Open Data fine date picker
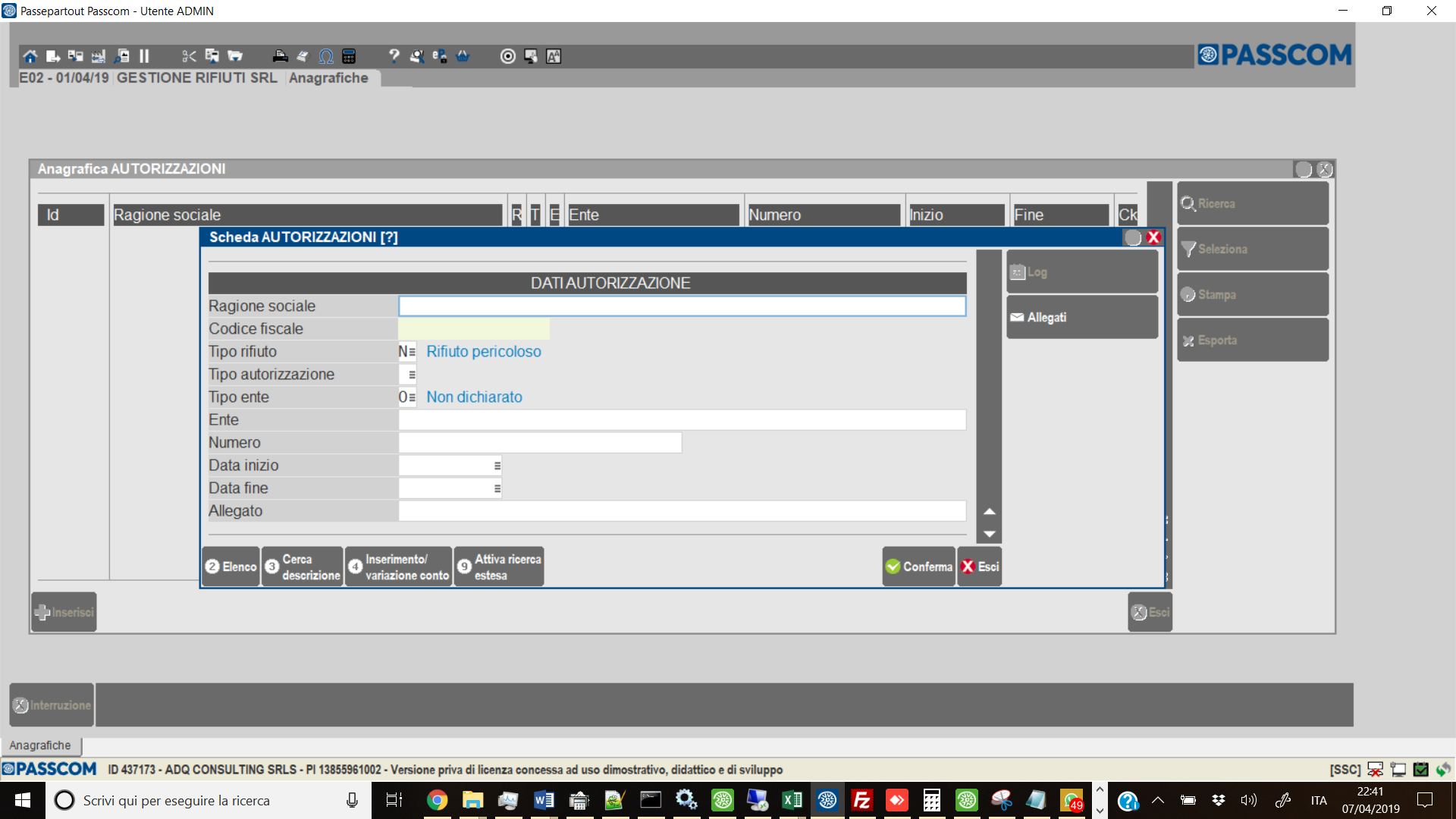The height and width of the screenshot is (819, 1456). (497, 488)
